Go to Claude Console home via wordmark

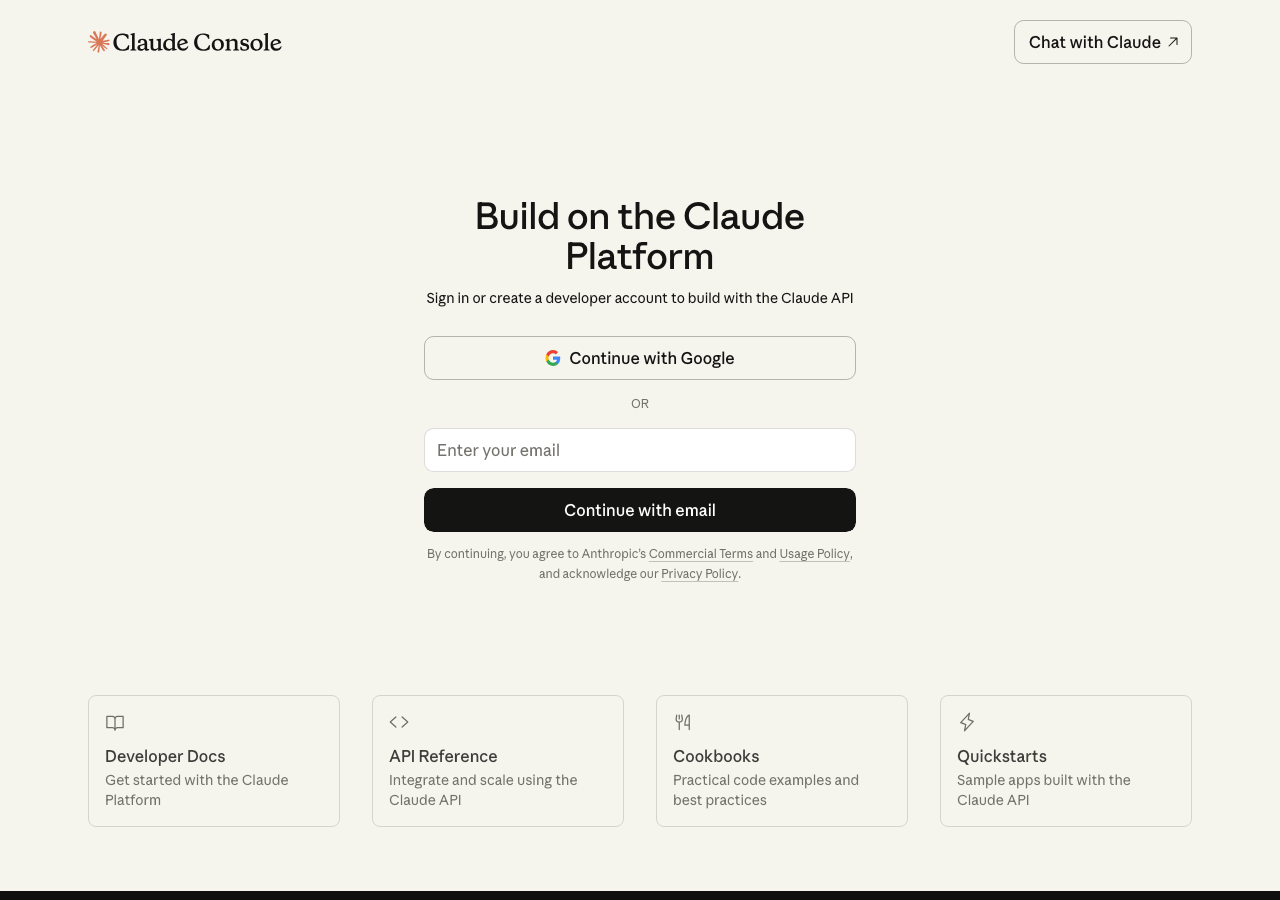click(x=197, y=42)
